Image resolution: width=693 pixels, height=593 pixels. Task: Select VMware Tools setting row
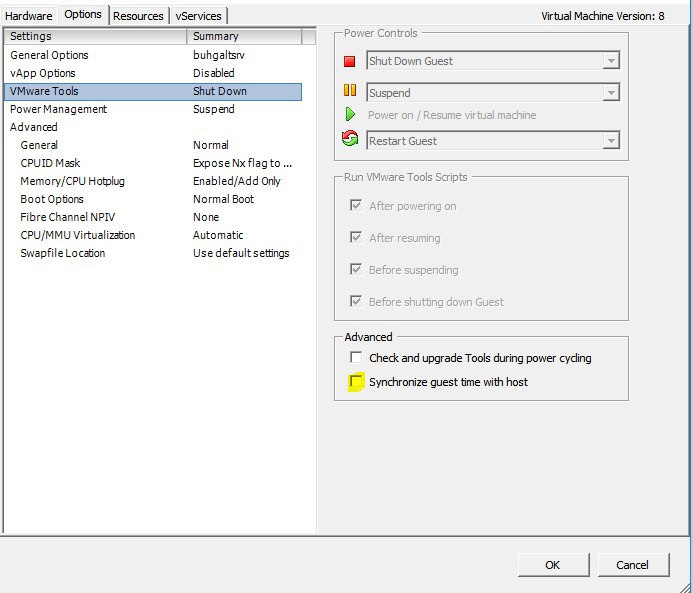point(153,91)
